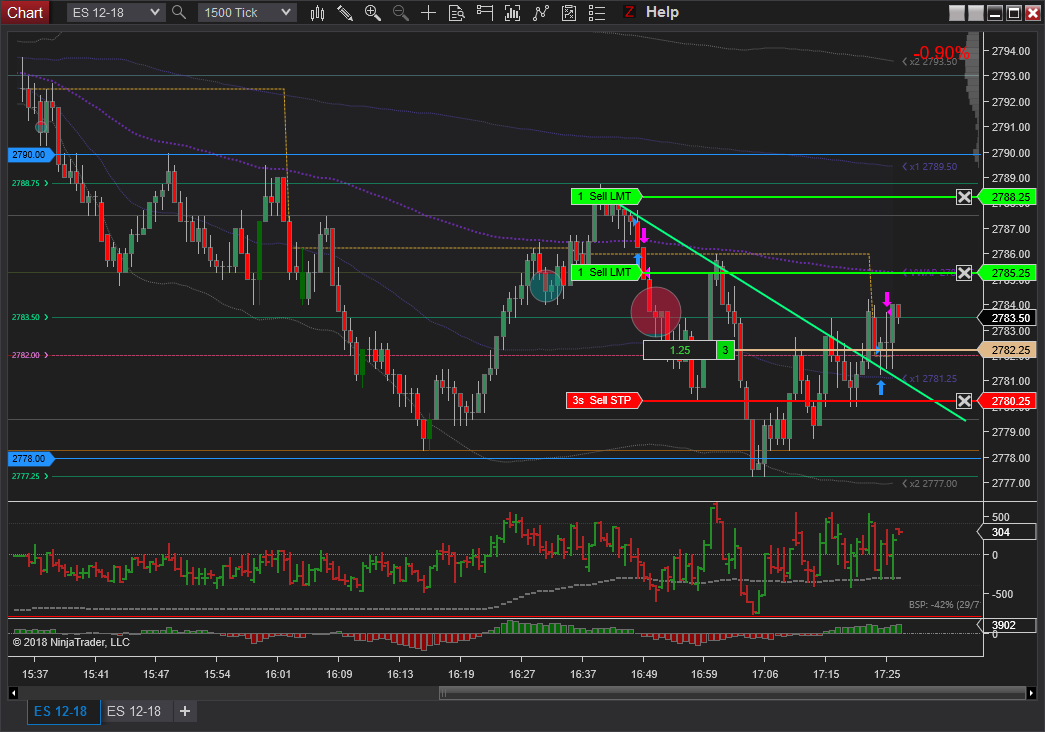The height and width of the screenshot is (732, 1045).
Task: Click the 2788.75 level marker
Action: click(29, 183)
